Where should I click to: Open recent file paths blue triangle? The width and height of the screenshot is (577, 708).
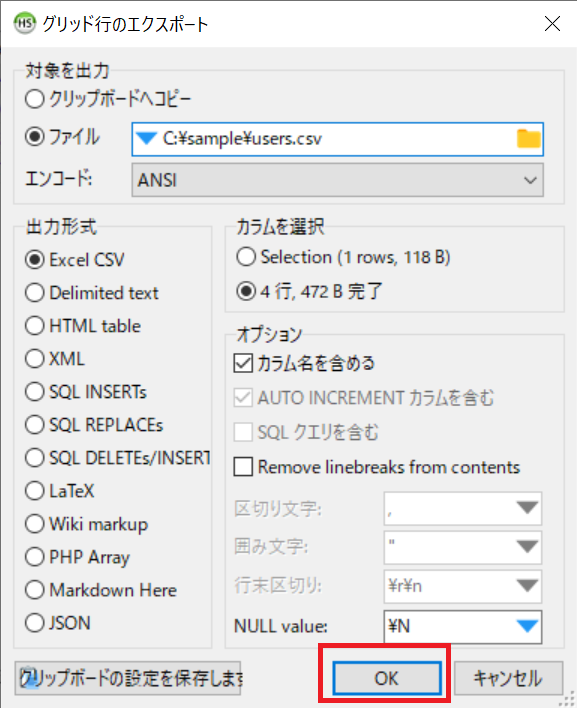point(146,139)
